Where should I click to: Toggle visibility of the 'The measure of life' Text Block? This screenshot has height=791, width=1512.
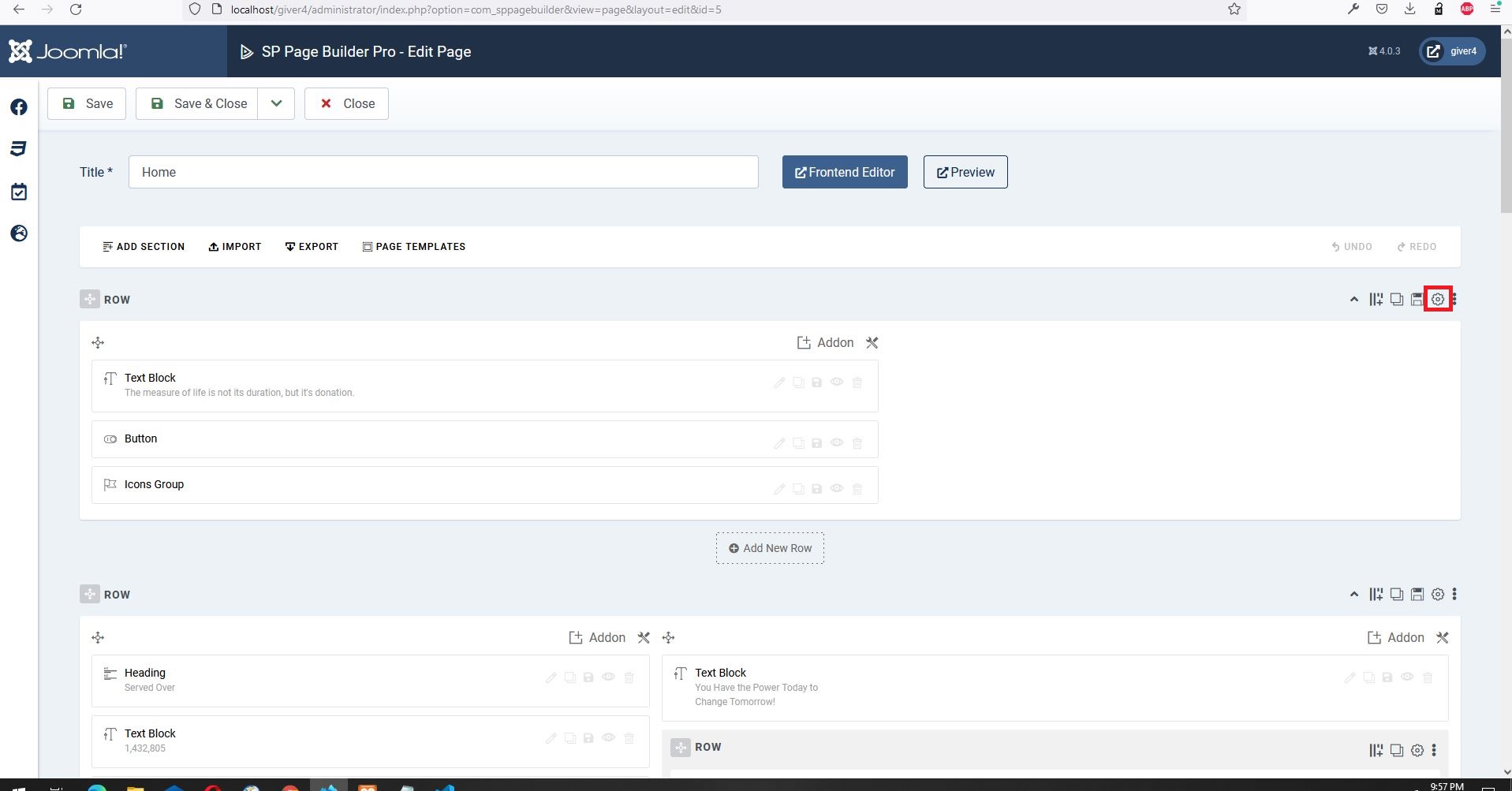coord(837,382)
